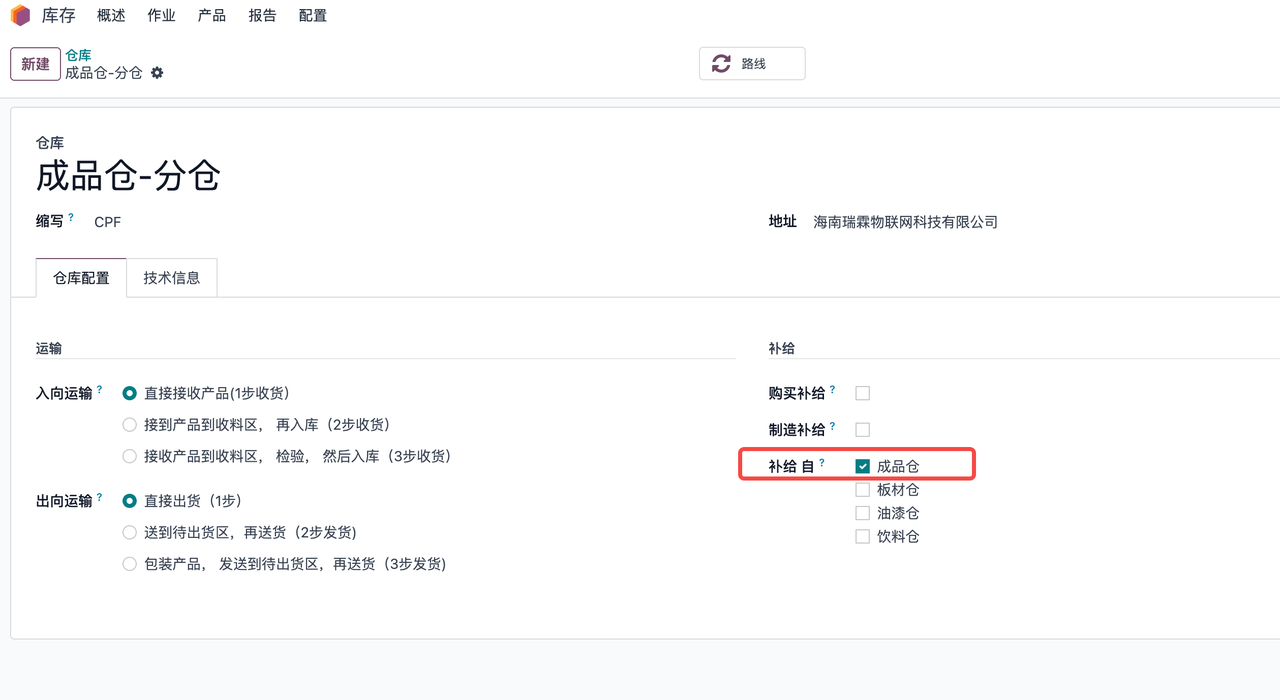Open the 路线 smart button
1280x700 pixels.
752,64
